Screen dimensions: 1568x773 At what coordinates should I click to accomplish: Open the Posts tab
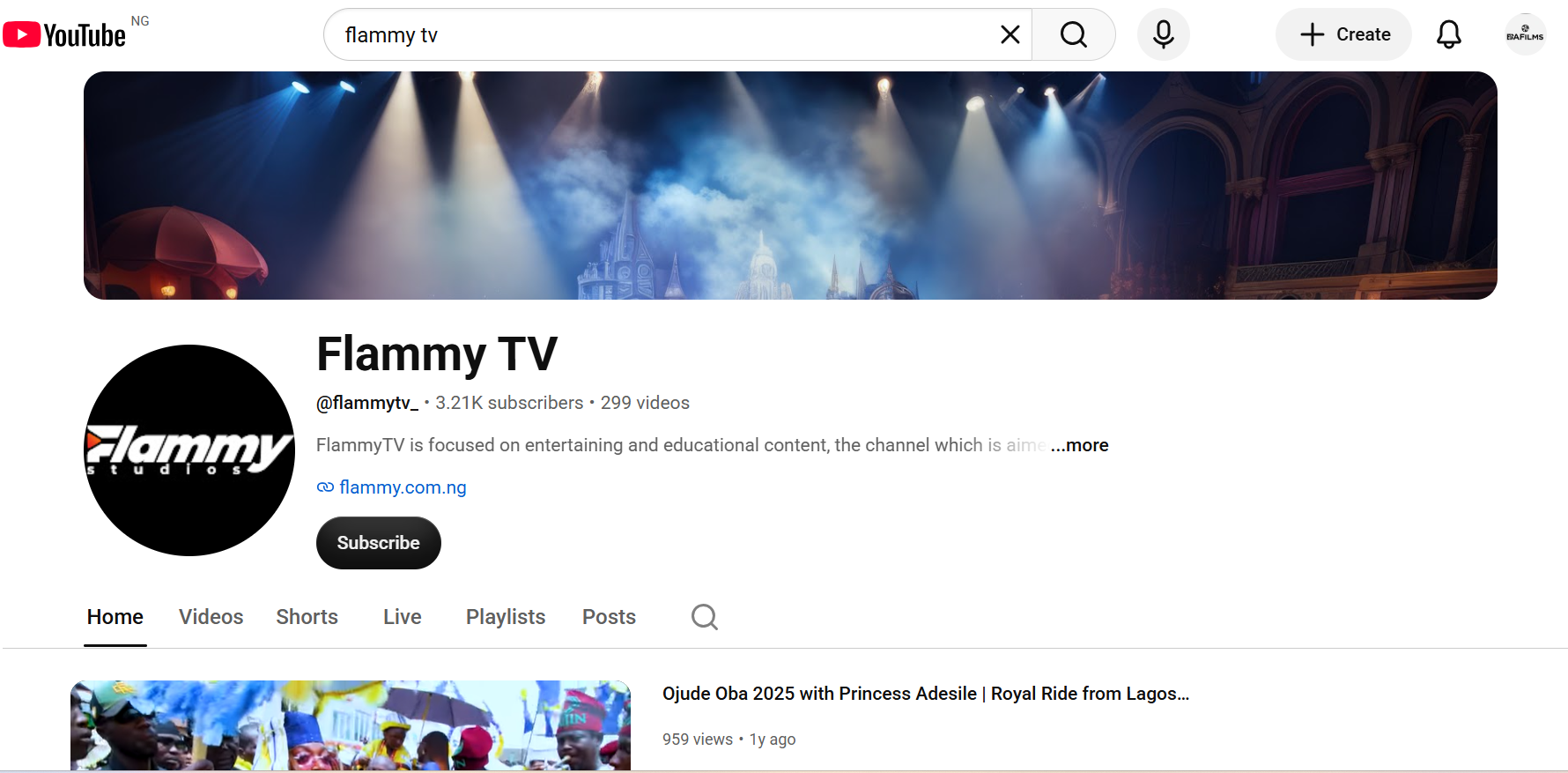pyautogui.click(x=609, y=617)
